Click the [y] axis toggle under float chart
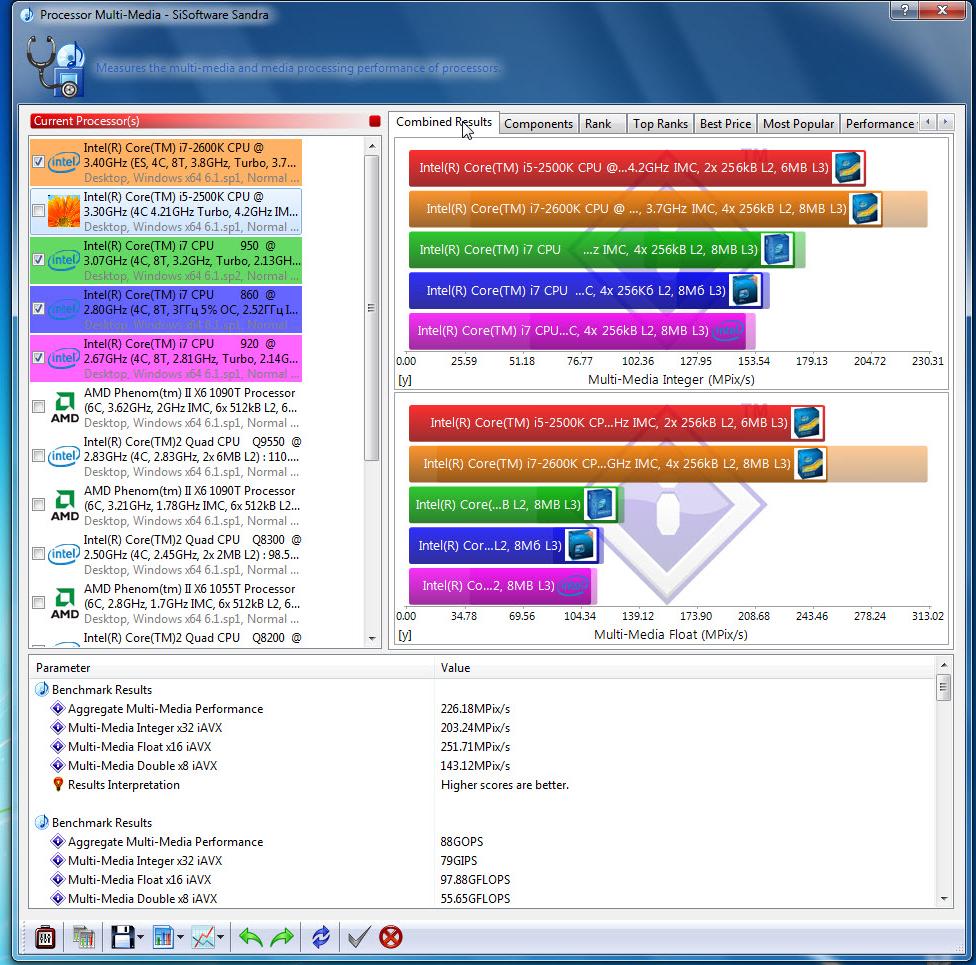976x965 pixels. click(405, 635)
